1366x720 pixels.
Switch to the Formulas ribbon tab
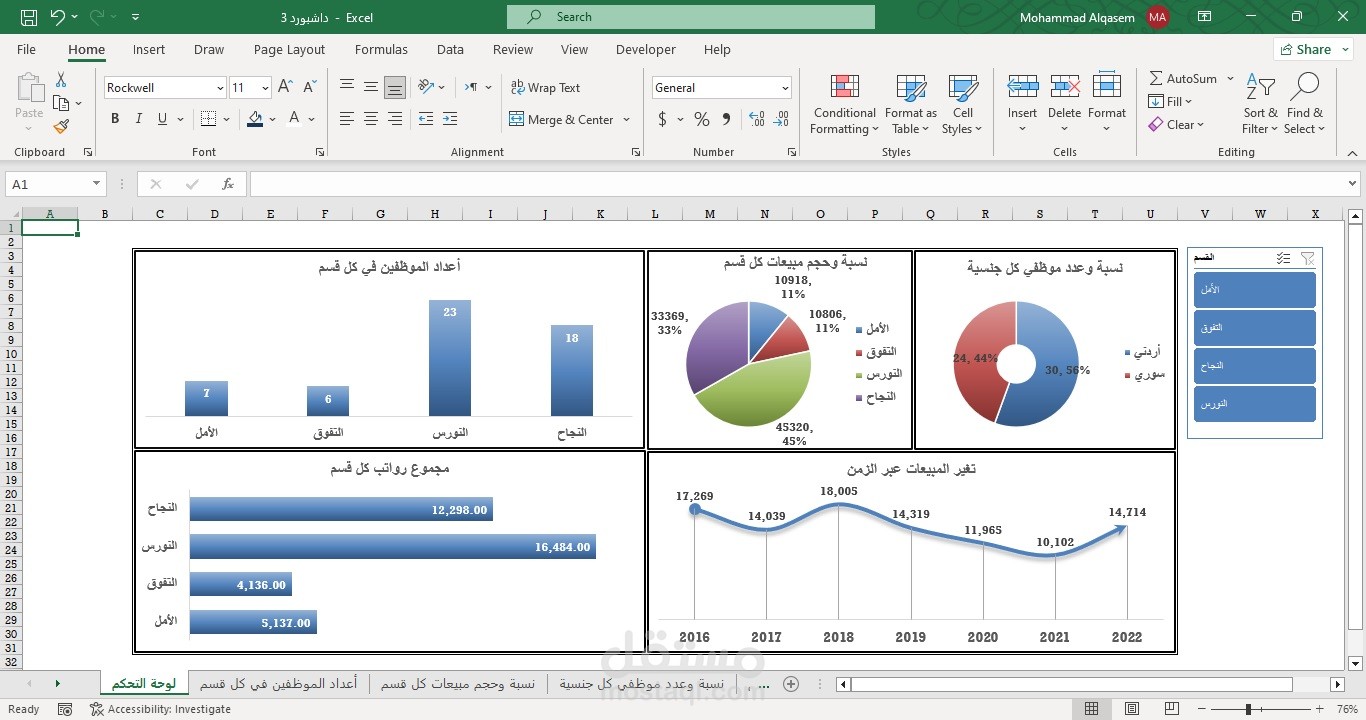(x=381, y=49)
